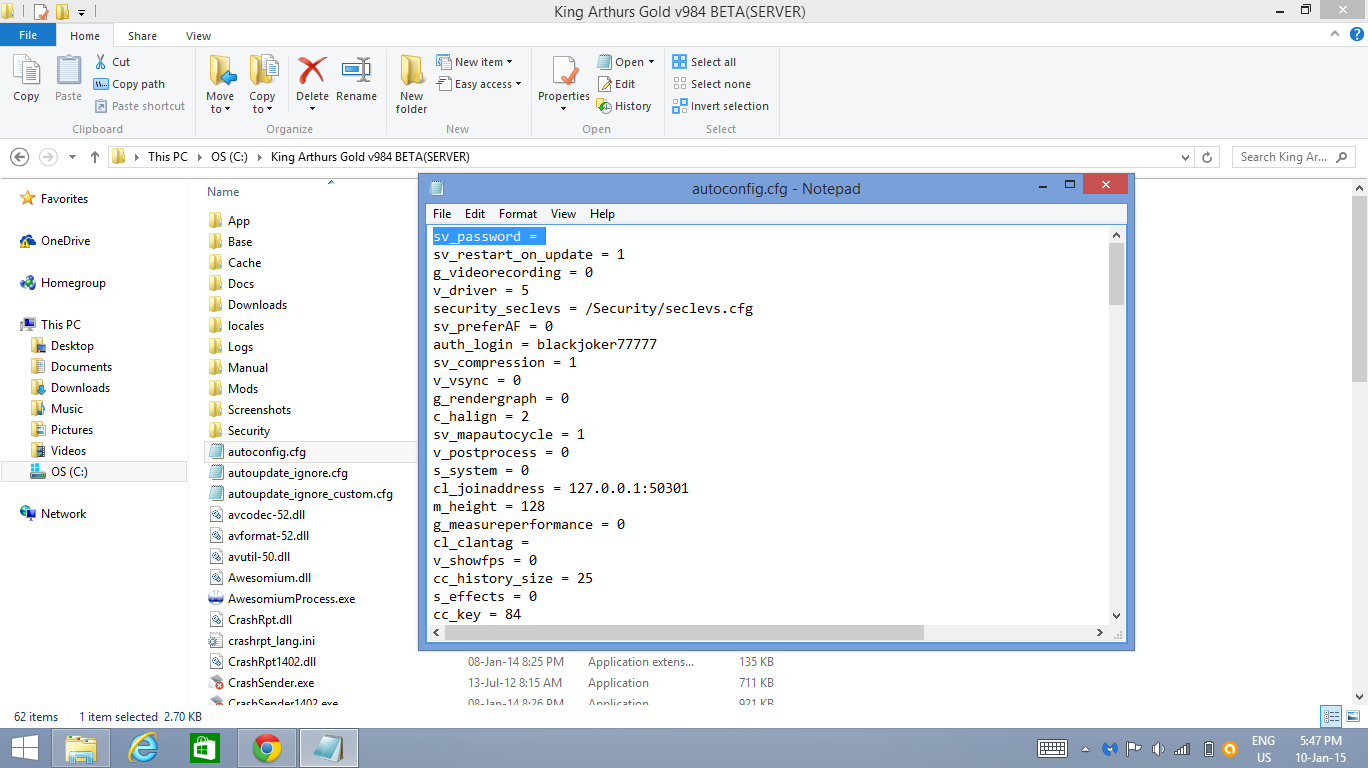Screen dimensions: 1368x768
Task: Switch to details view toggle
Action: 1331,716
